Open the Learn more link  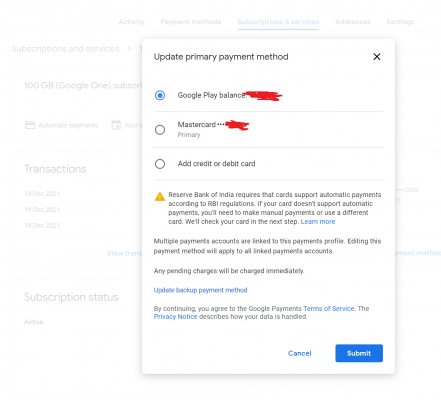click(x=318, y=222)
